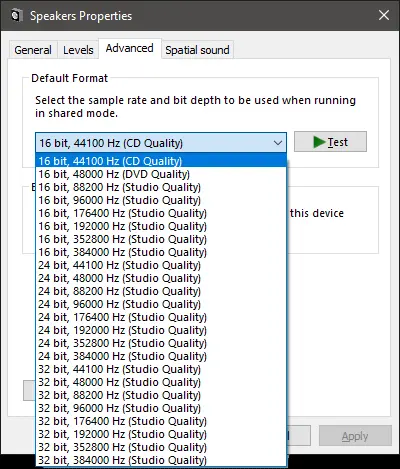Select 32 bit, 384000 Hz (Studio Quality)

[161, 460]
